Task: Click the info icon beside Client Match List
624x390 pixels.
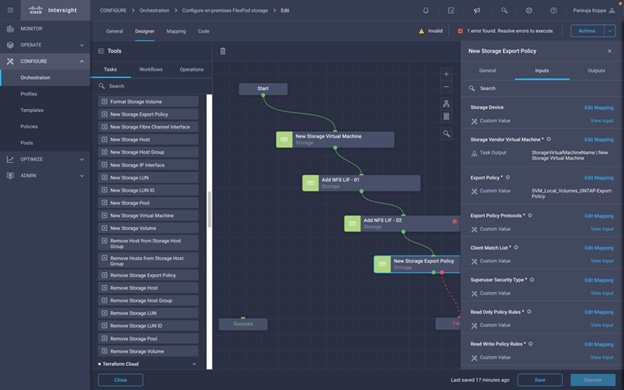Action: [x=516, y=248]
